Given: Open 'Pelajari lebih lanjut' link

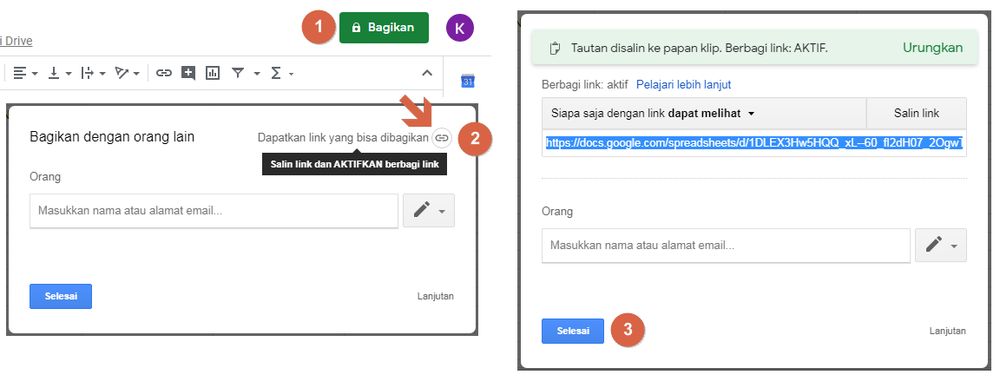Looking at the screenshot, I should pyautogui.click(x=684, y=84).
